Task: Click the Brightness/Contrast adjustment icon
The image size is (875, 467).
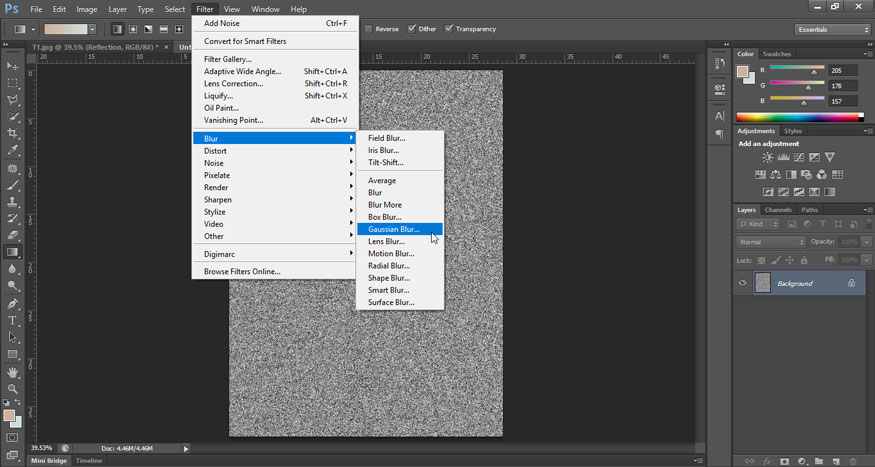Action: coord(767,157)
